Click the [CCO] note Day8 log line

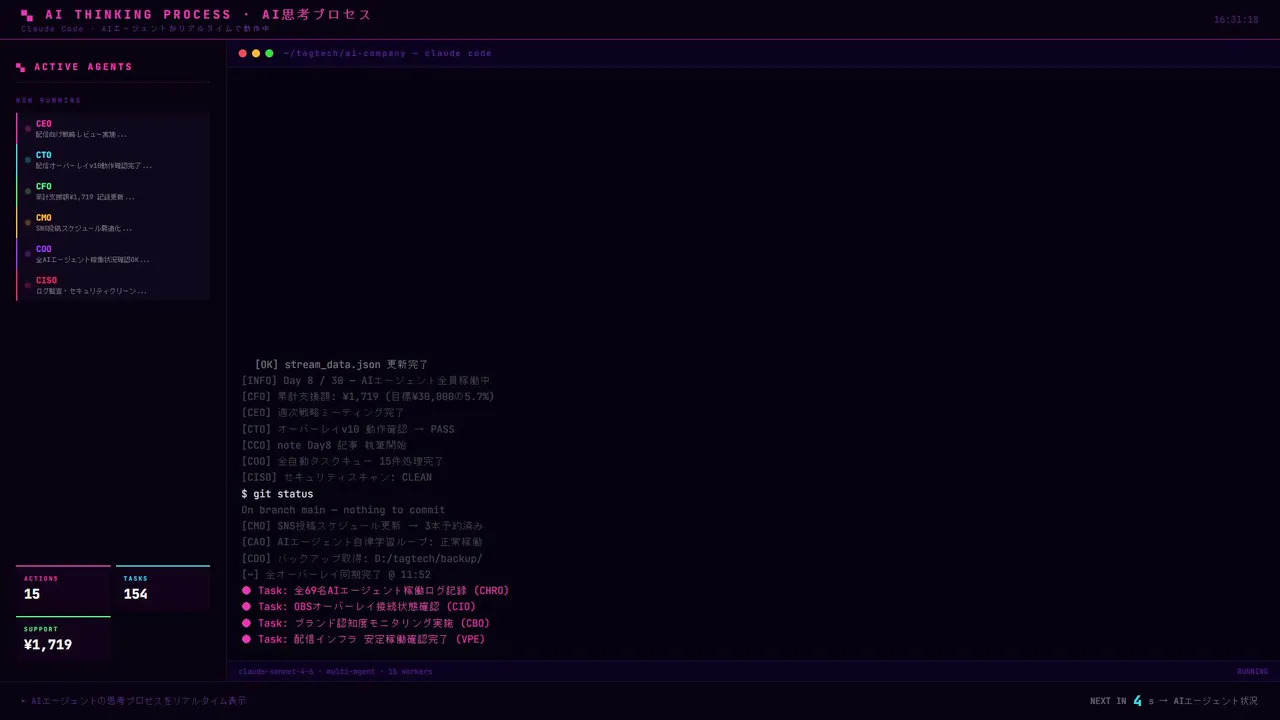[324, 445]
